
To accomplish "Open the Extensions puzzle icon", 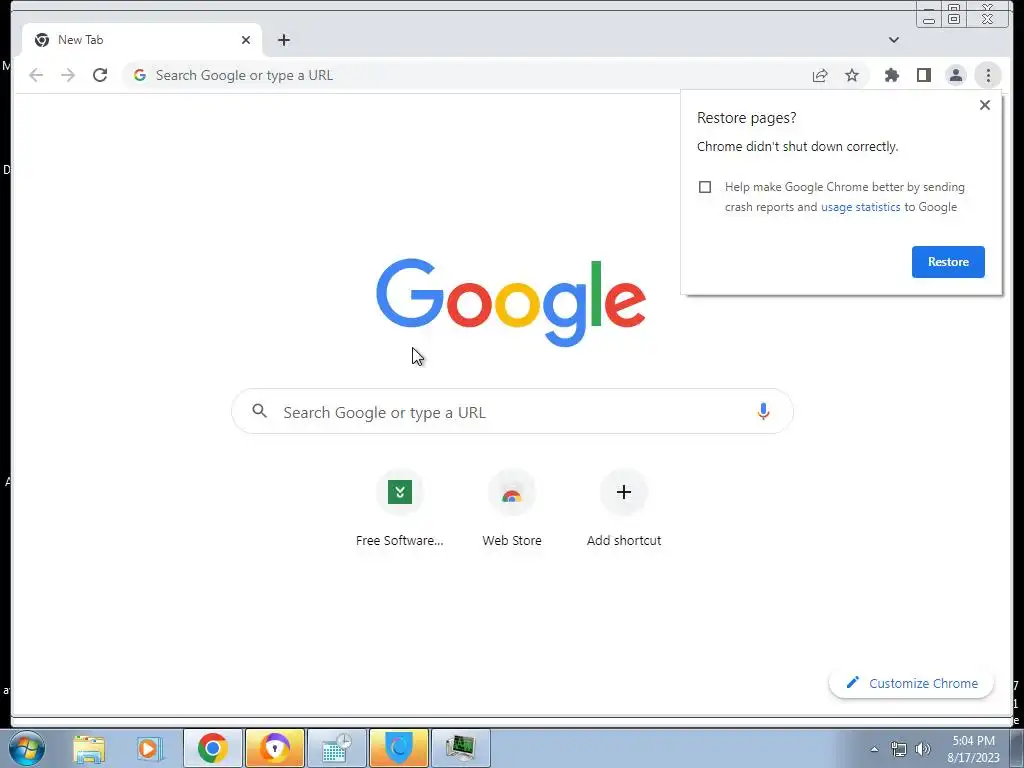I will (891, 75).
